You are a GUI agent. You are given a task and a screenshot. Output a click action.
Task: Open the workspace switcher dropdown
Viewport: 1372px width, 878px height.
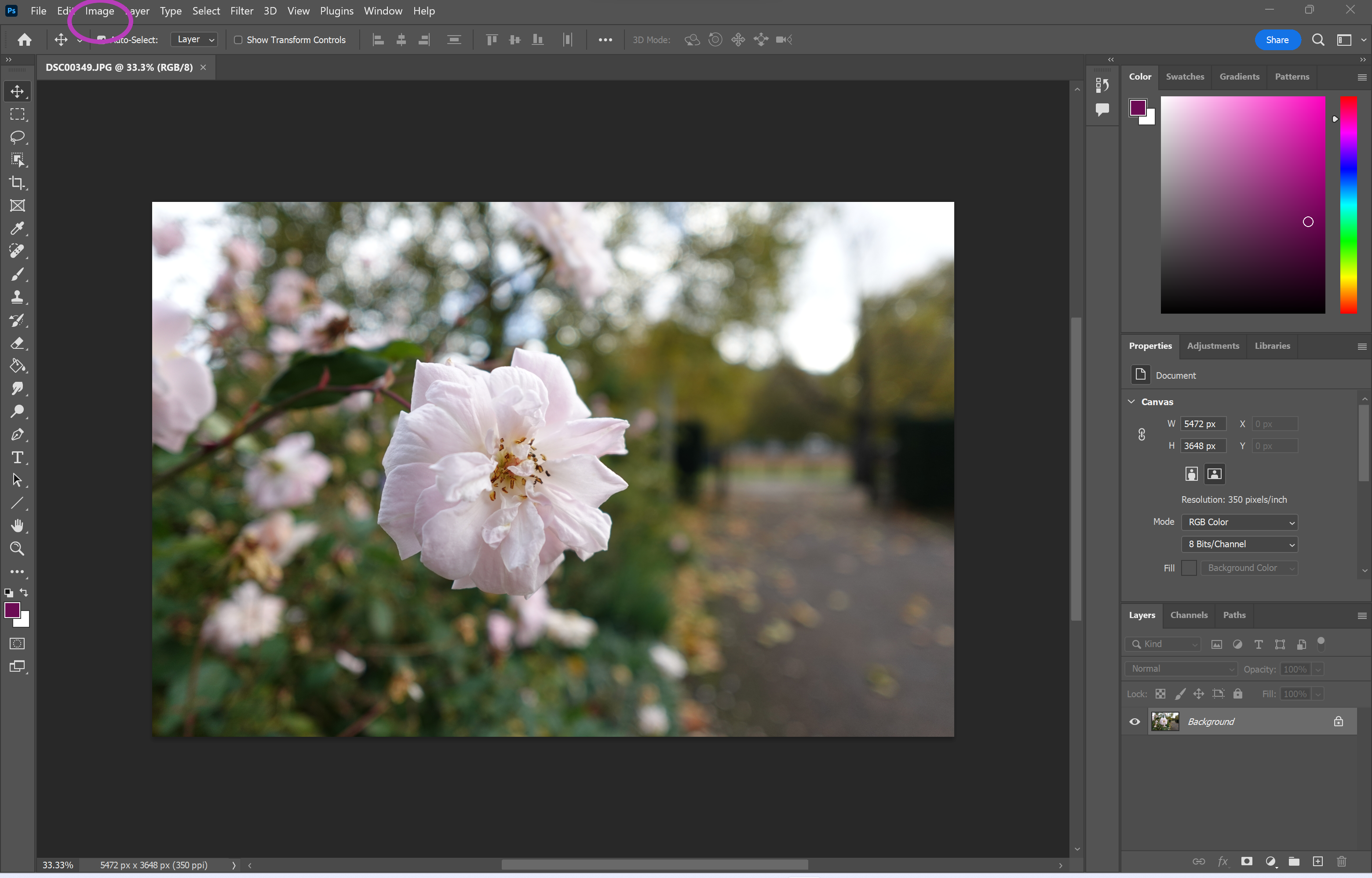1349,39
